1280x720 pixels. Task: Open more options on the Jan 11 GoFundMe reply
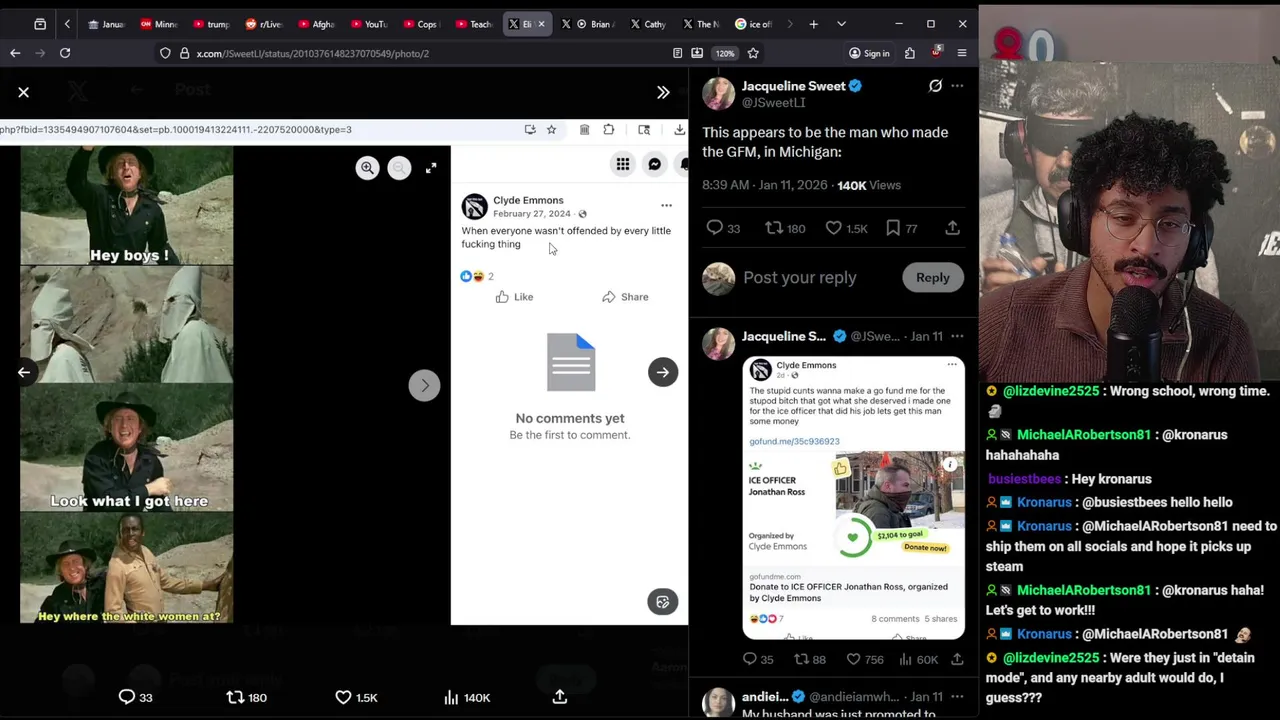[x=957, y=336]
